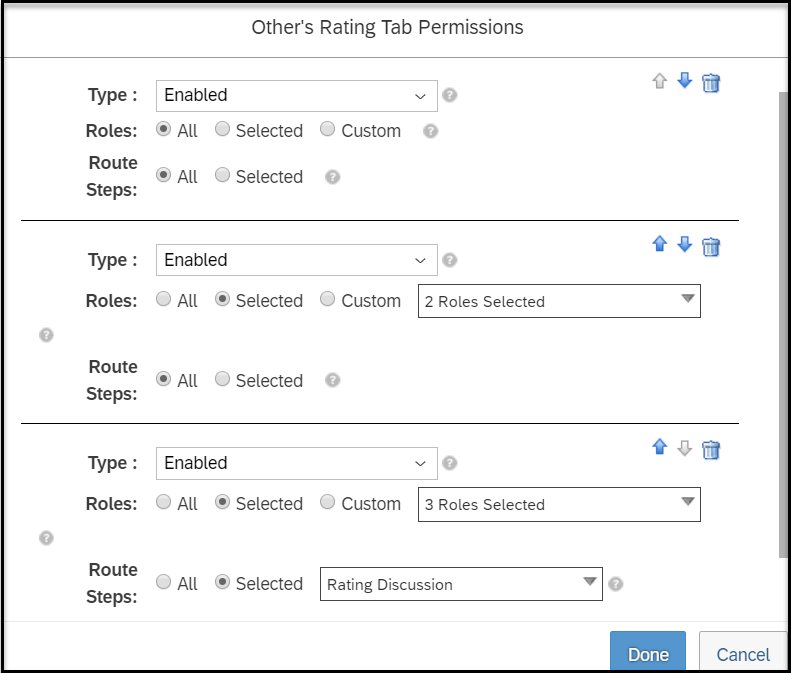
Task: Choose All roles in the second block
Action: pos(163,299)
